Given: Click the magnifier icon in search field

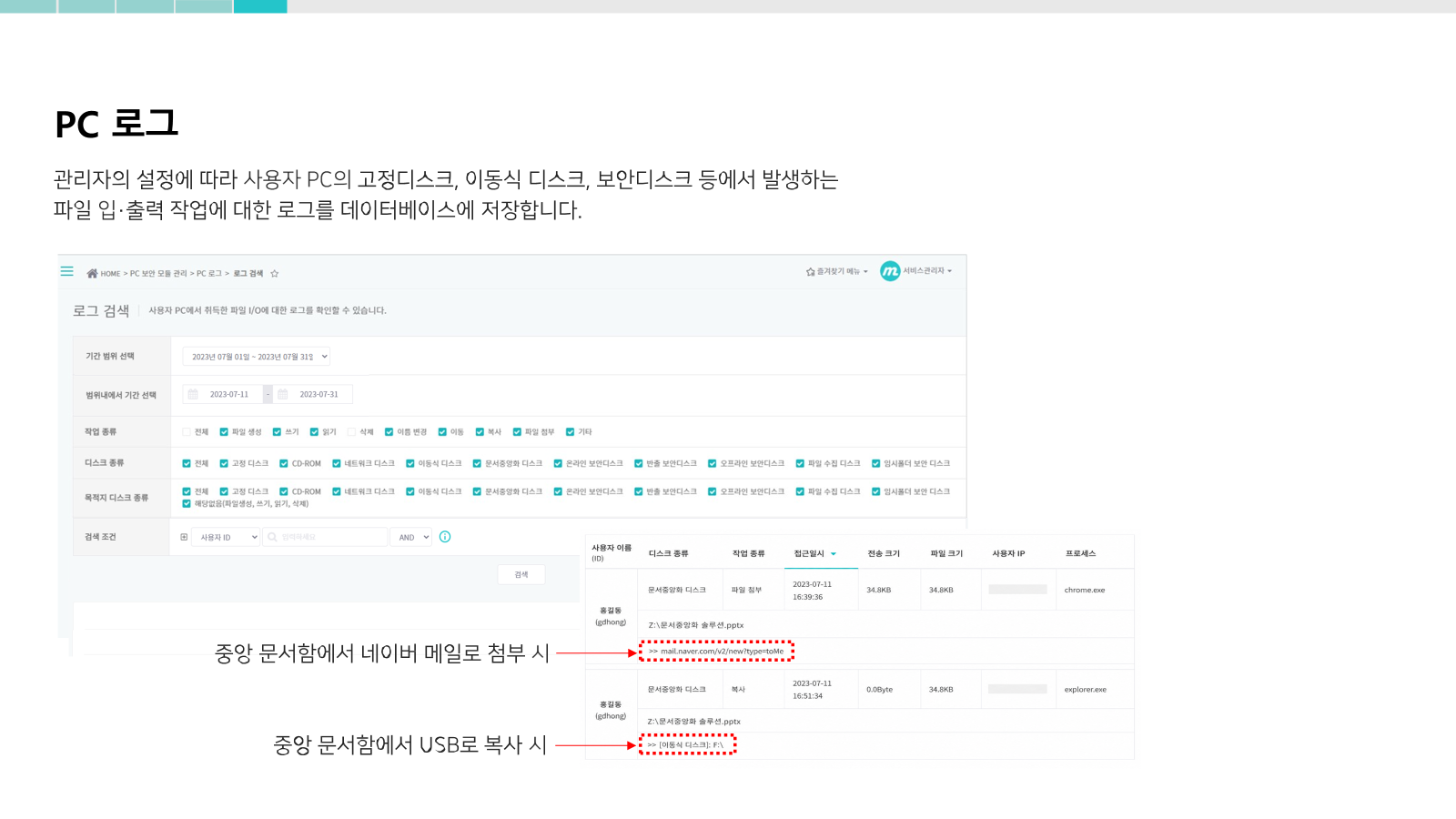Looking at the screenshot, I should coord(272,537).
